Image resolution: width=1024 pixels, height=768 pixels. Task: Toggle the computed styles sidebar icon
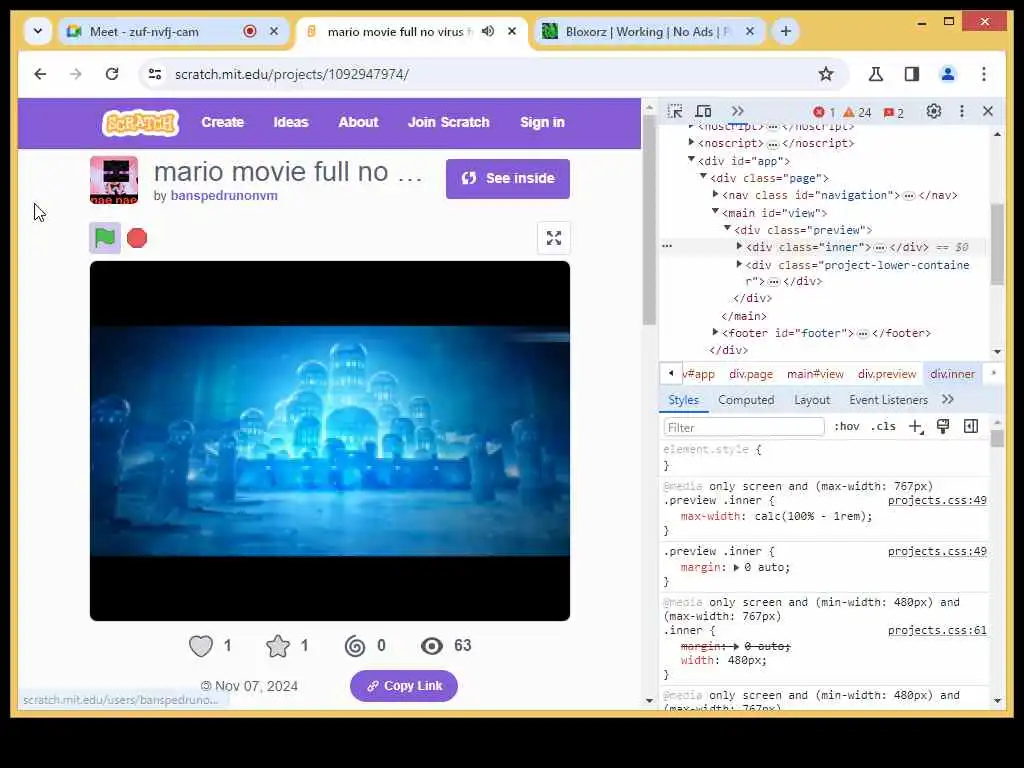971,426
